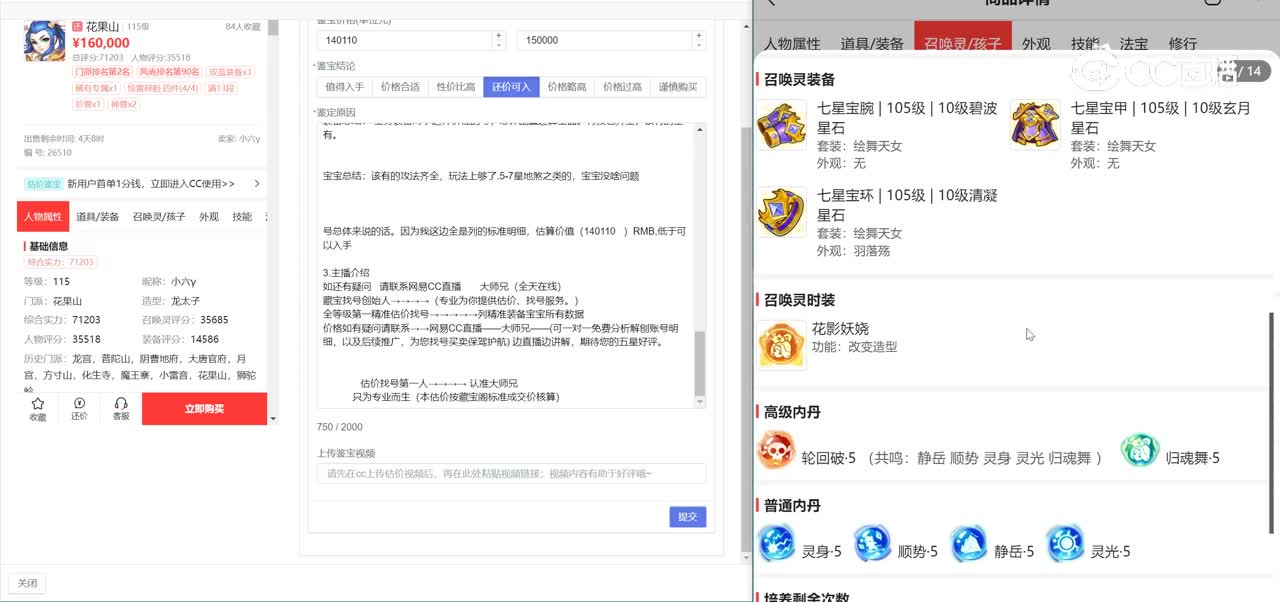Click the 召唤灵时装 section heading
Viewport: 1280px width, 602px height.
799,300
